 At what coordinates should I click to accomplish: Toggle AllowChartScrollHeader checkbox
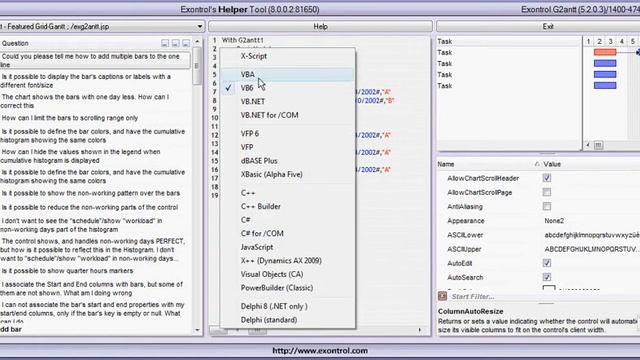point(547,178)
